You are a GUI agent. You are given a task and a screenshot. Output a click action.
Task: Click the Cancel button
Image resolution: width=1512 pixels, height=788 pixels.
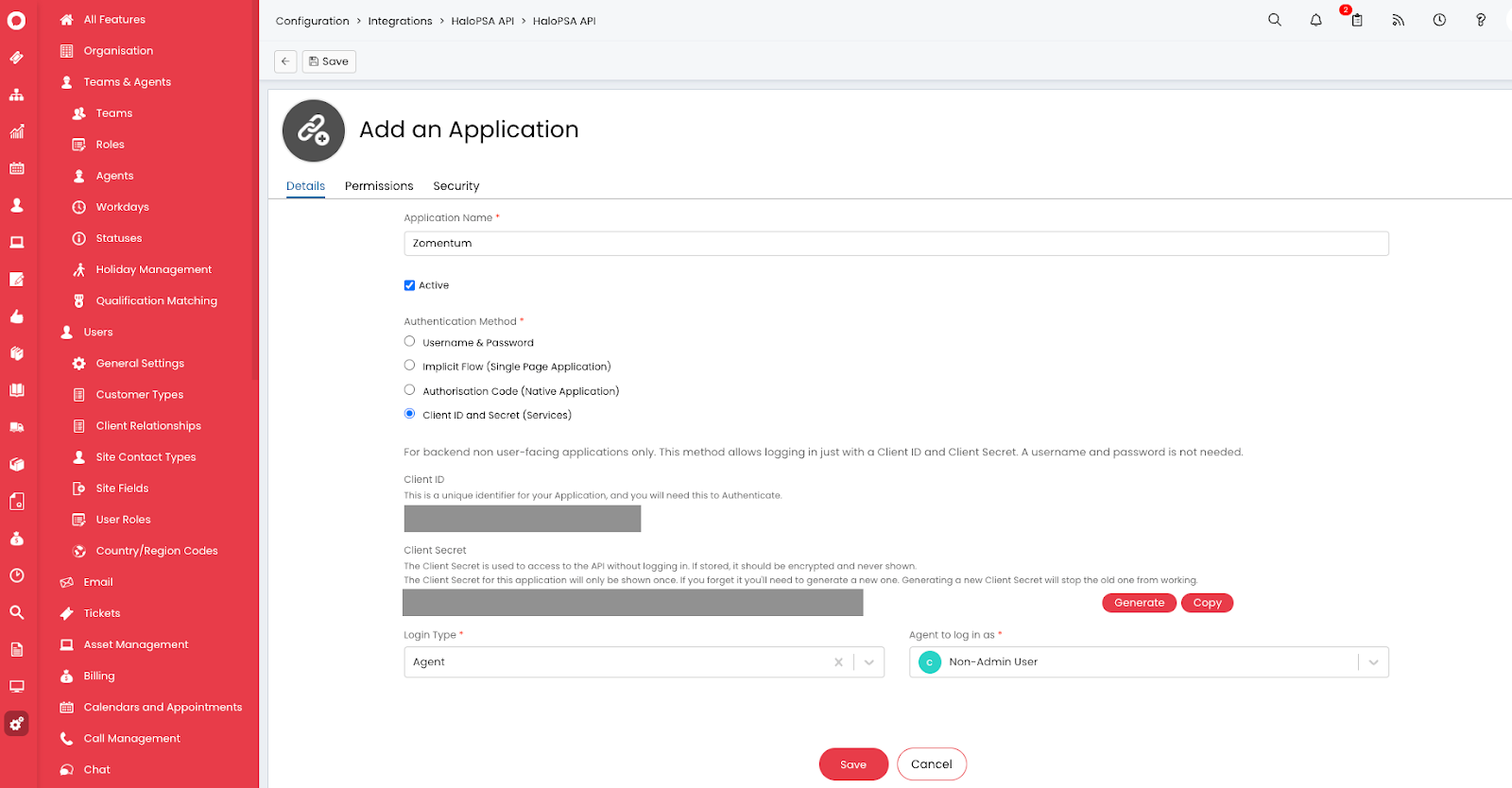932,764
